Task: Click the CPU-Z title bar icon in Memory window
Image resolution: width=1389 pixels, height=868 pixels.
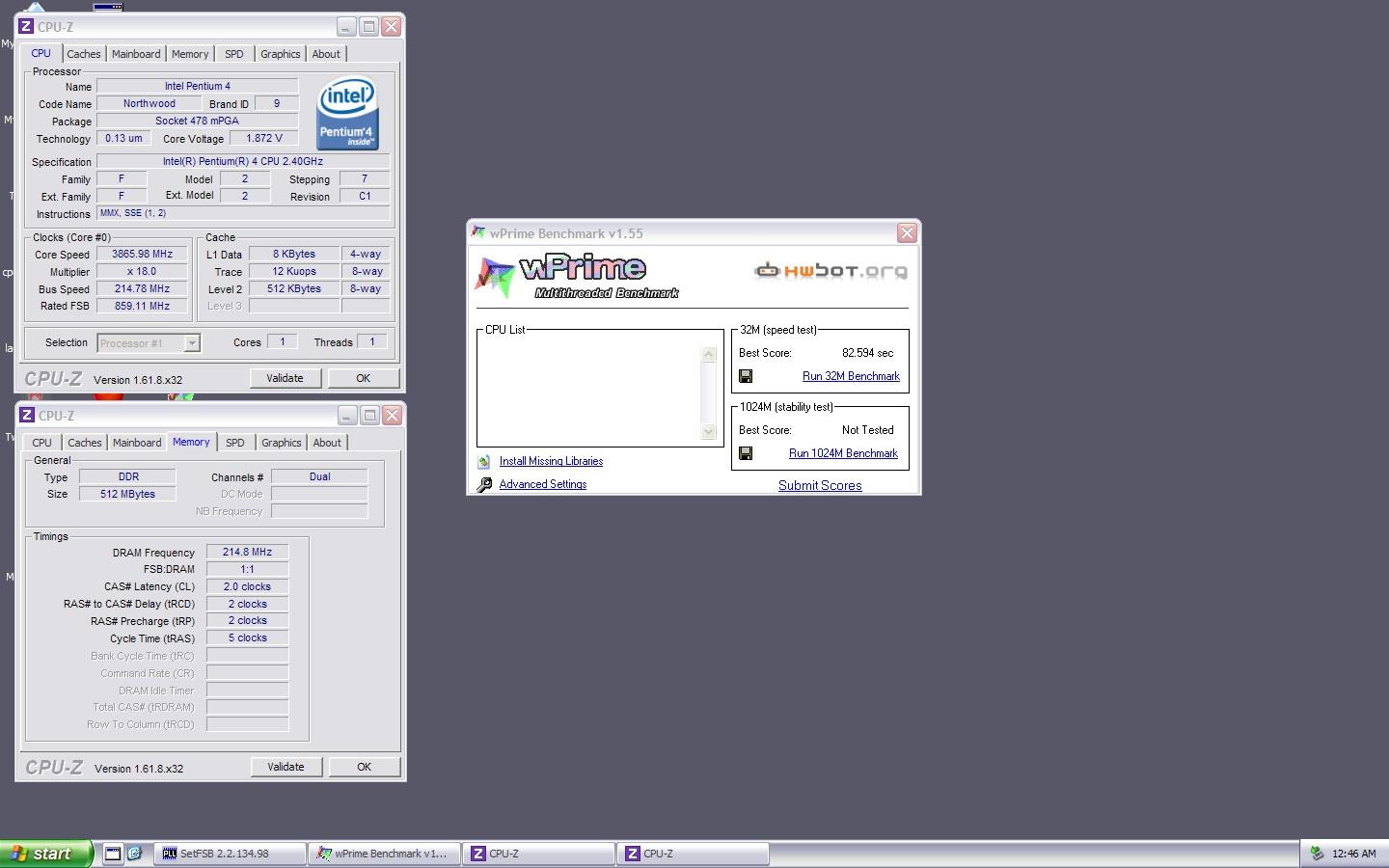Action: click(27, 415)
